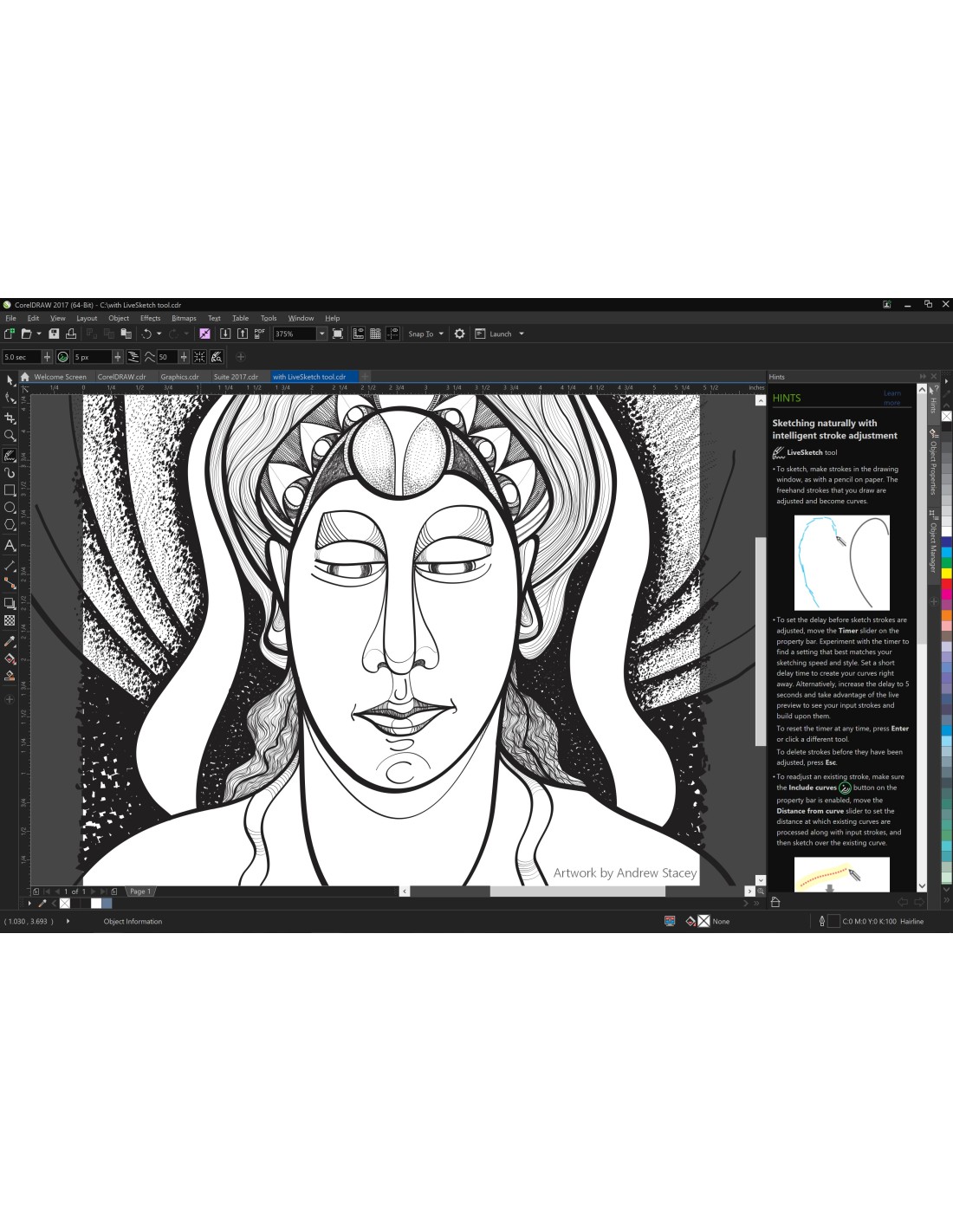This screenshot has width=953, height=1232.
Task: Select the Transparency checkerboard tool
Action: click(x=10, y=620)
